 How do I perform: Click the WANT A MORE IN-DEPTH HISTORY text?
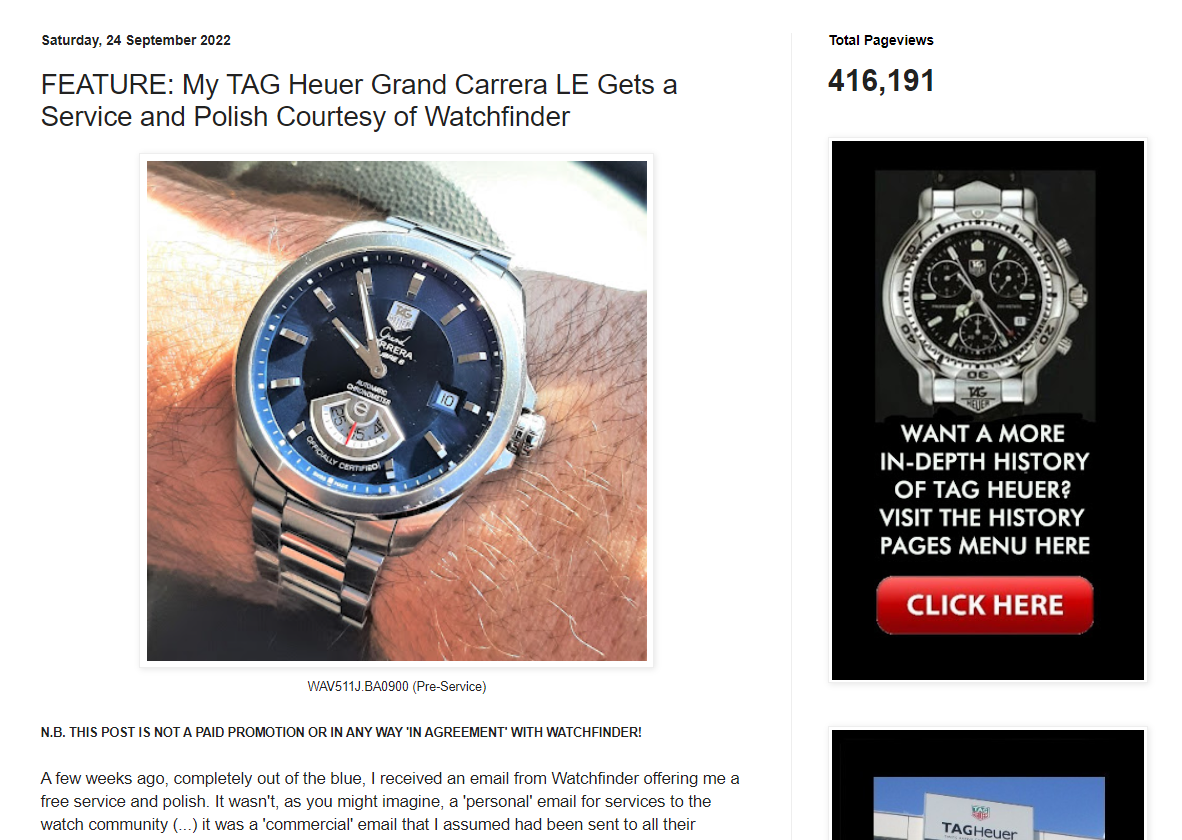pyautogui.click(x=984, y=461)
